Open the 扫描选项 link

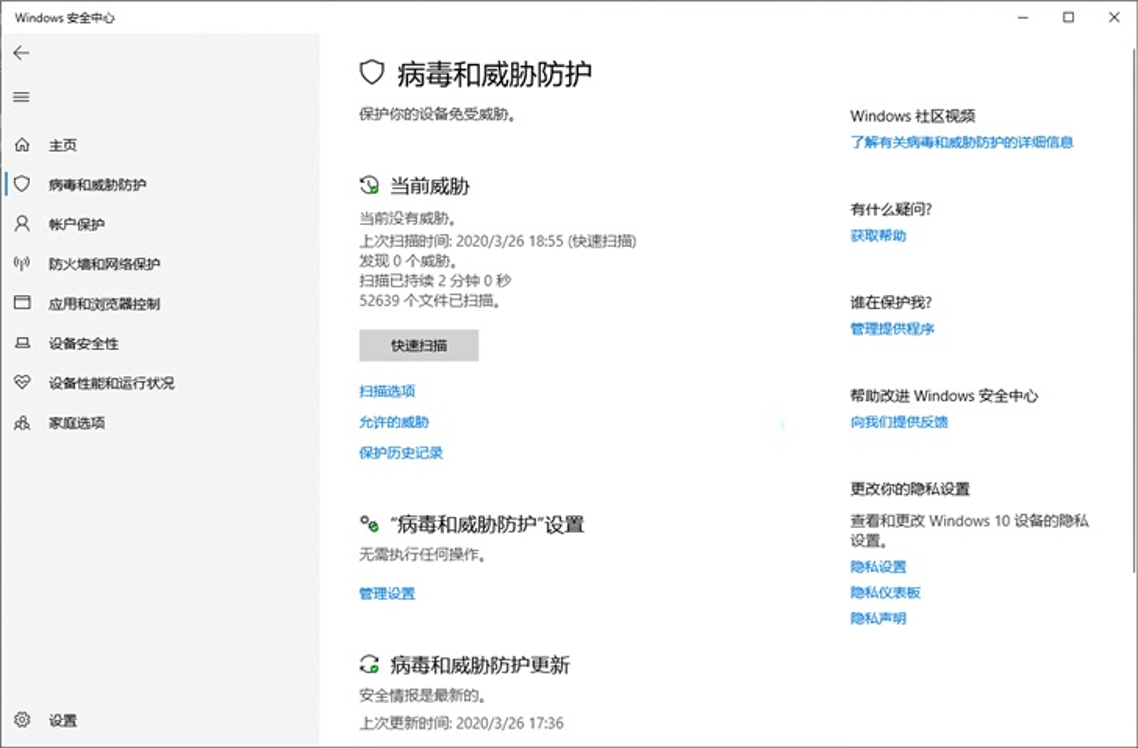(387, 391)
